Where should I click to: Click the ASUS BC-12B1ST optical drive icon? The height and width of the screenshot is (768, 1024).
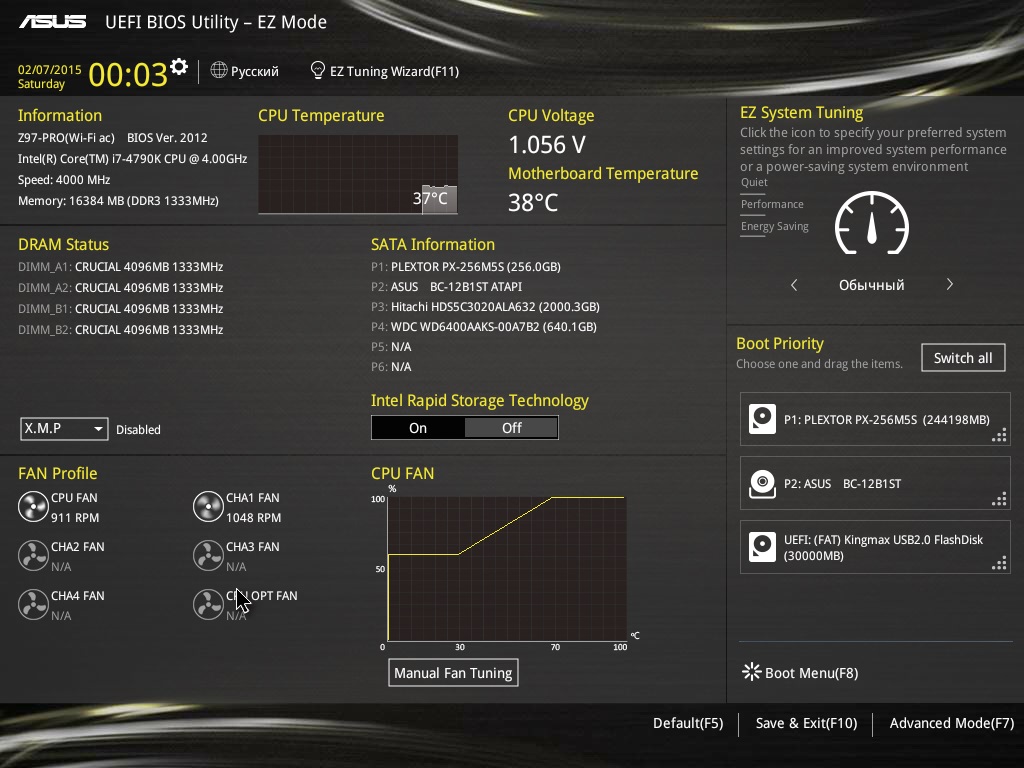(x=762, y=484)
